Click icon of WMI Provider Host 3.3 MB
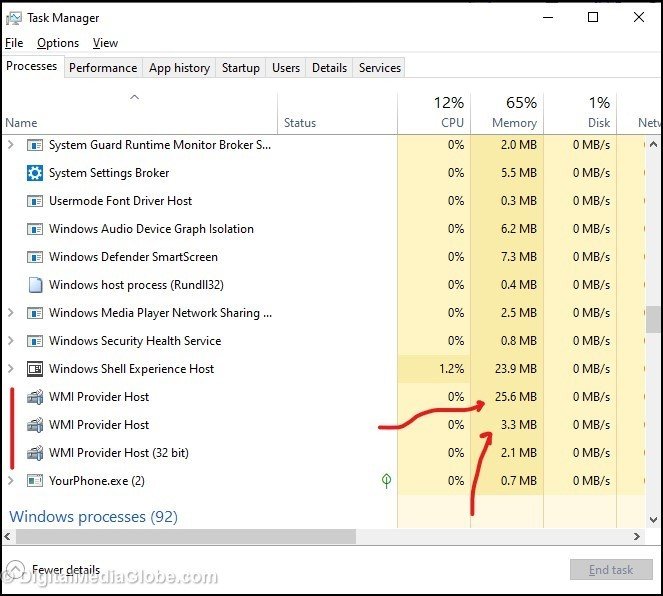663x596 pixels. tap(35, 425)
